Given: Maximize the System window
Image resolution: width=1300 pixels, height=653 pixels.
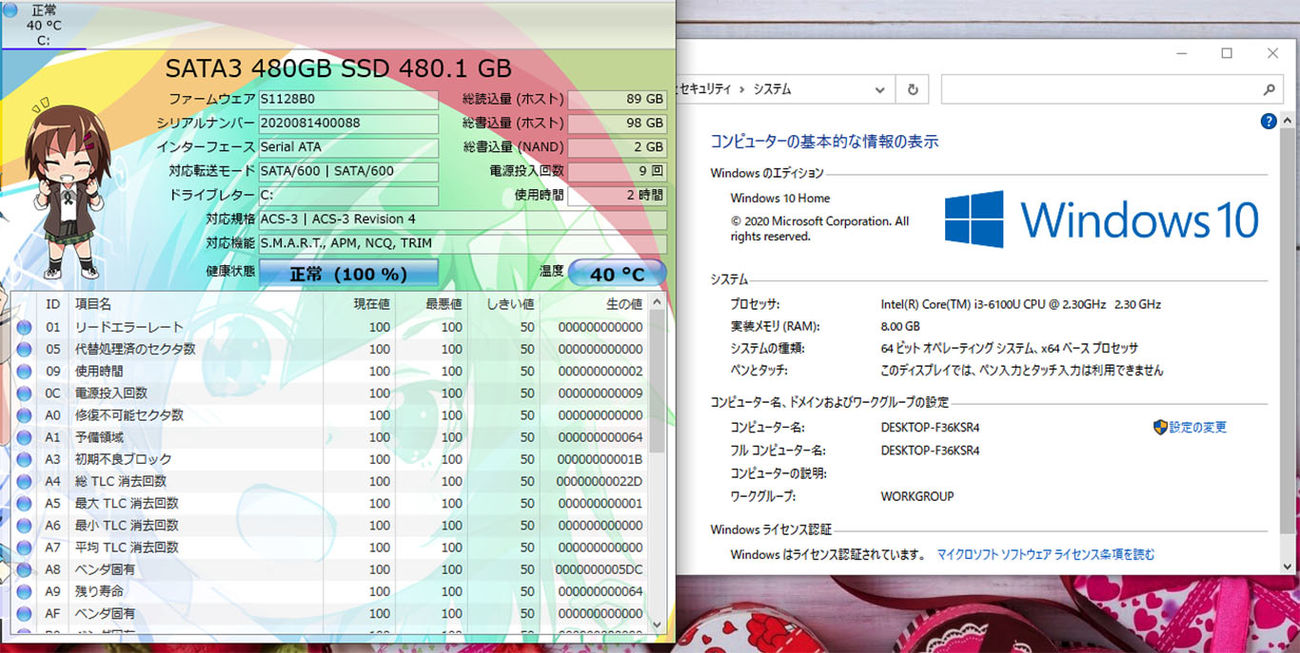Looking at the screenshot, I should 1227,54.
